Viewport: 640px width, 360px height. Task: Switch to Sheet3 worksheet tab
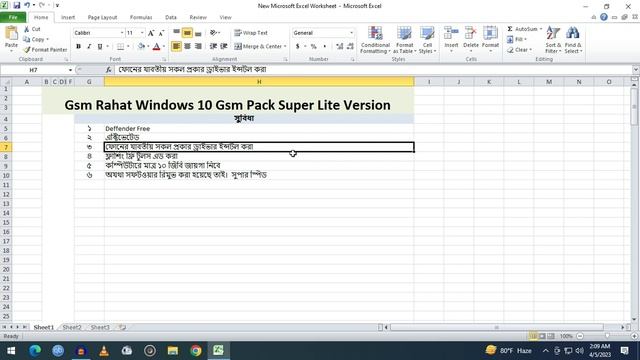100,327
